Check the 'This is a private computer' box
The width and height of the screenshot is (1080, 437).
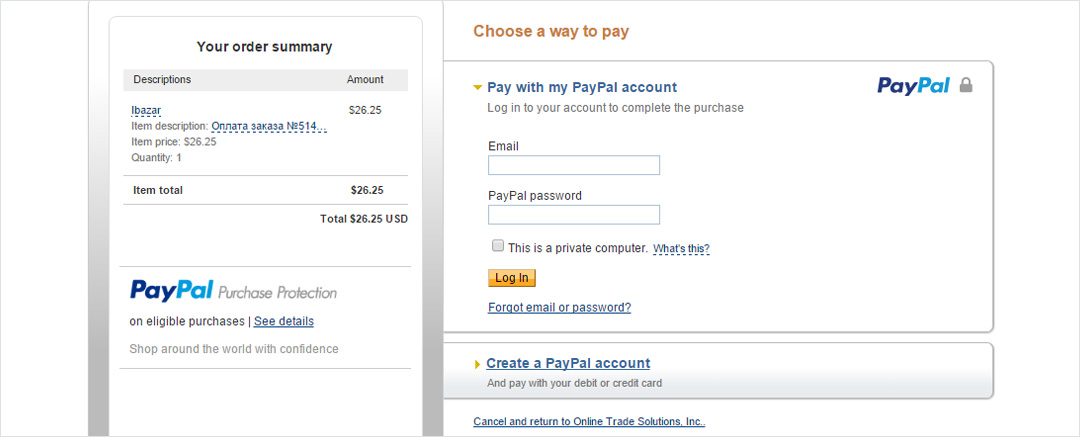pyautogui.click(x=497, y=246)
